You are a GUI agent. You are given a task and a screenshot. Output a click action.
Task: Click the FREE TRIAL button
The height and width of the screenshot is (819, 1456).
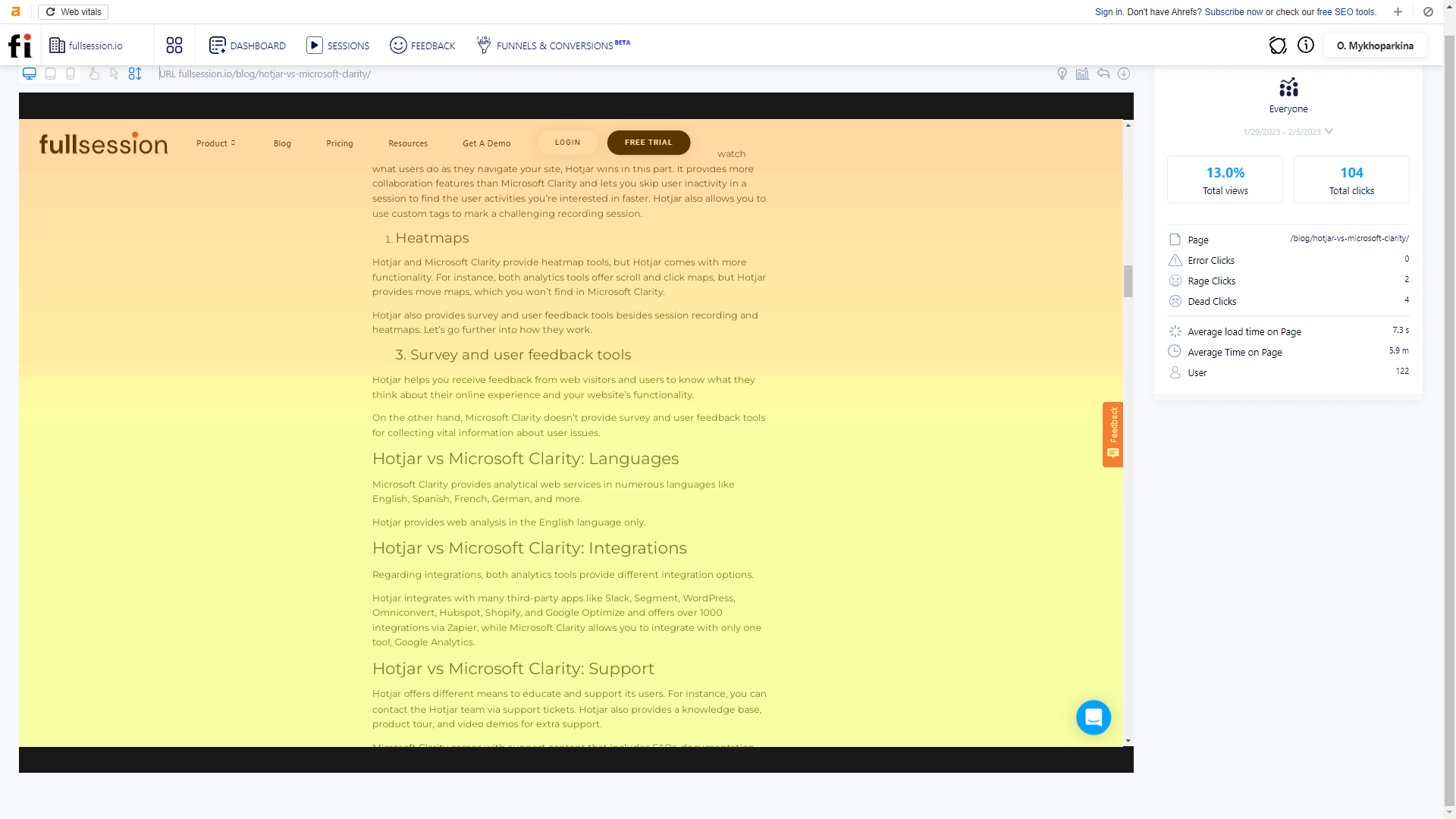click(x=648, y=143)
